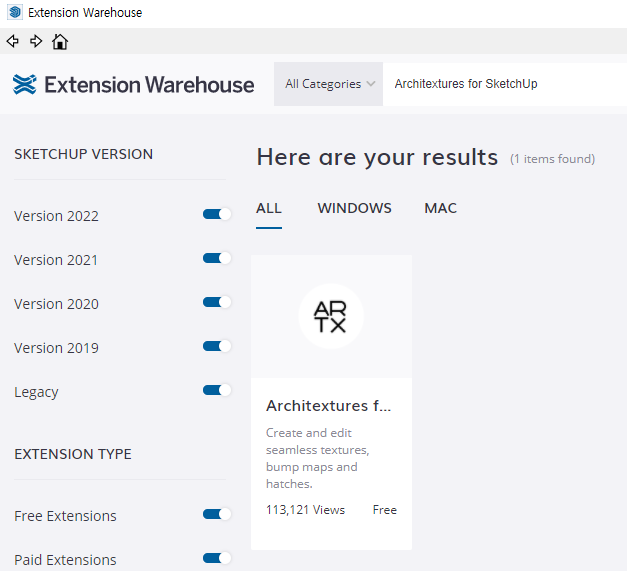Click the 113,121 Views count
Image resolution: width=627 pixels, height=571 pixels.
[305, 510]
